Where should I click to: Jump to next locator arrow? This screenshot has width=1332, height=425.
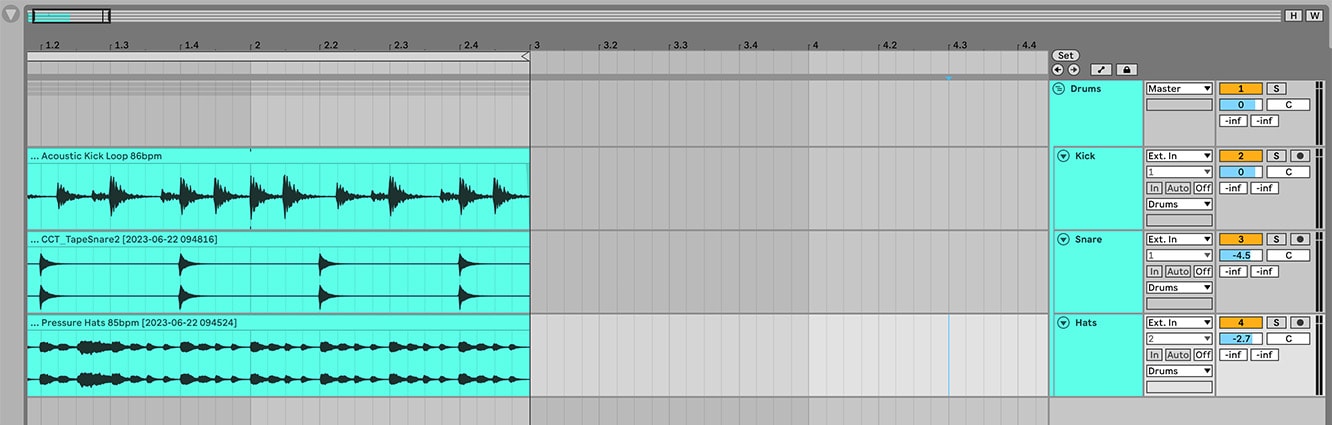pos(1073,70)
